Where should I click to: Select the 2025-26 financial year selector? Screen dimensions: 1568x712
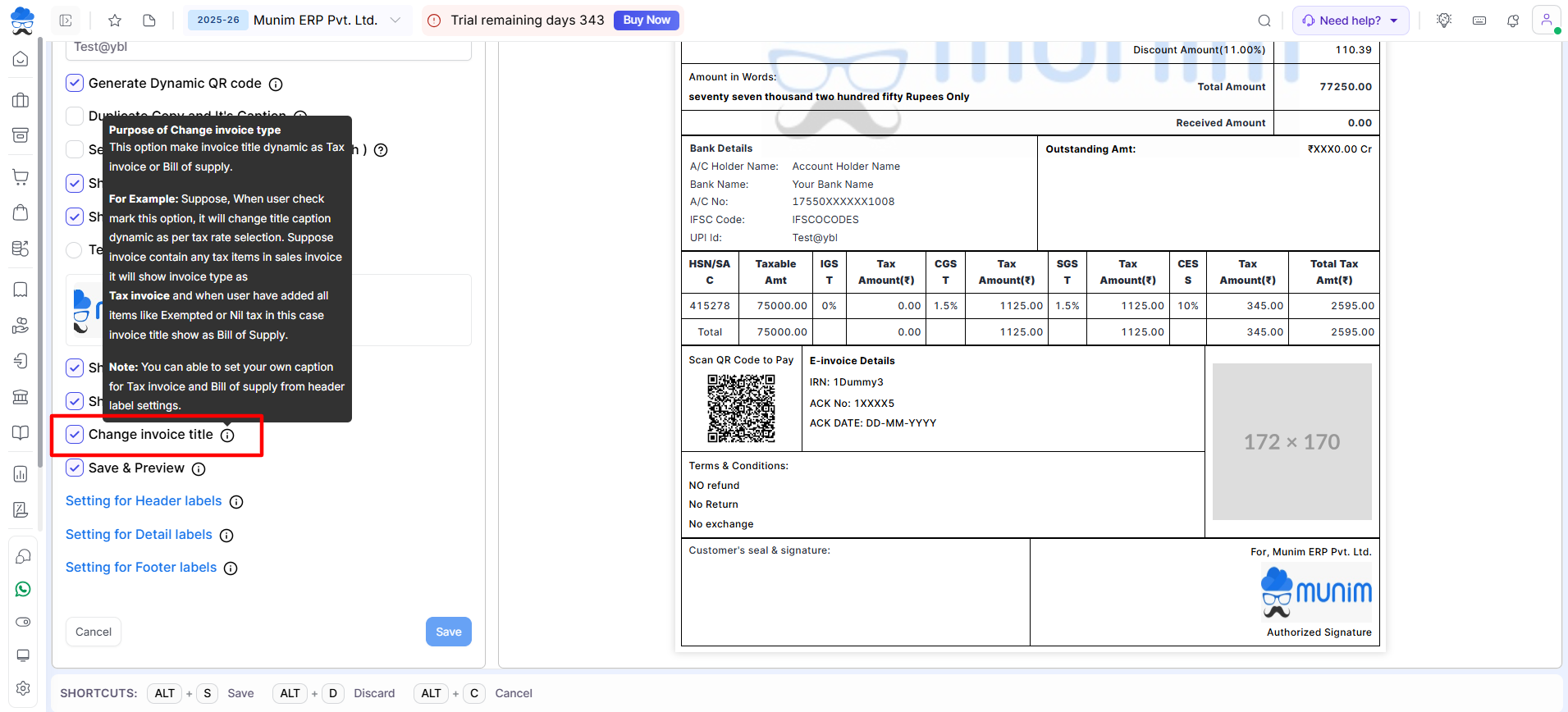click(218, 21)
